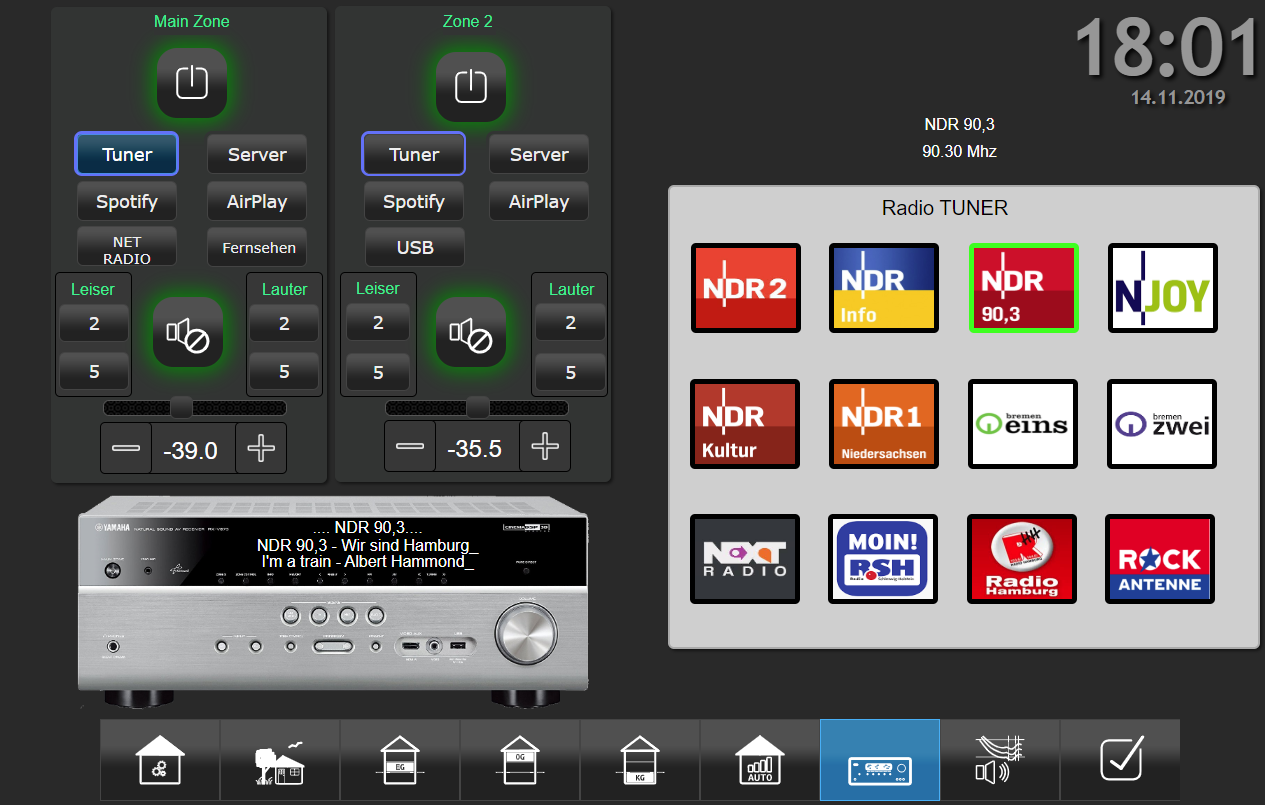Image resolution: width=1265 pixels, height=805 pixels.
Task: Open EG floor view in bottom bar
Action: click(400, 760)
